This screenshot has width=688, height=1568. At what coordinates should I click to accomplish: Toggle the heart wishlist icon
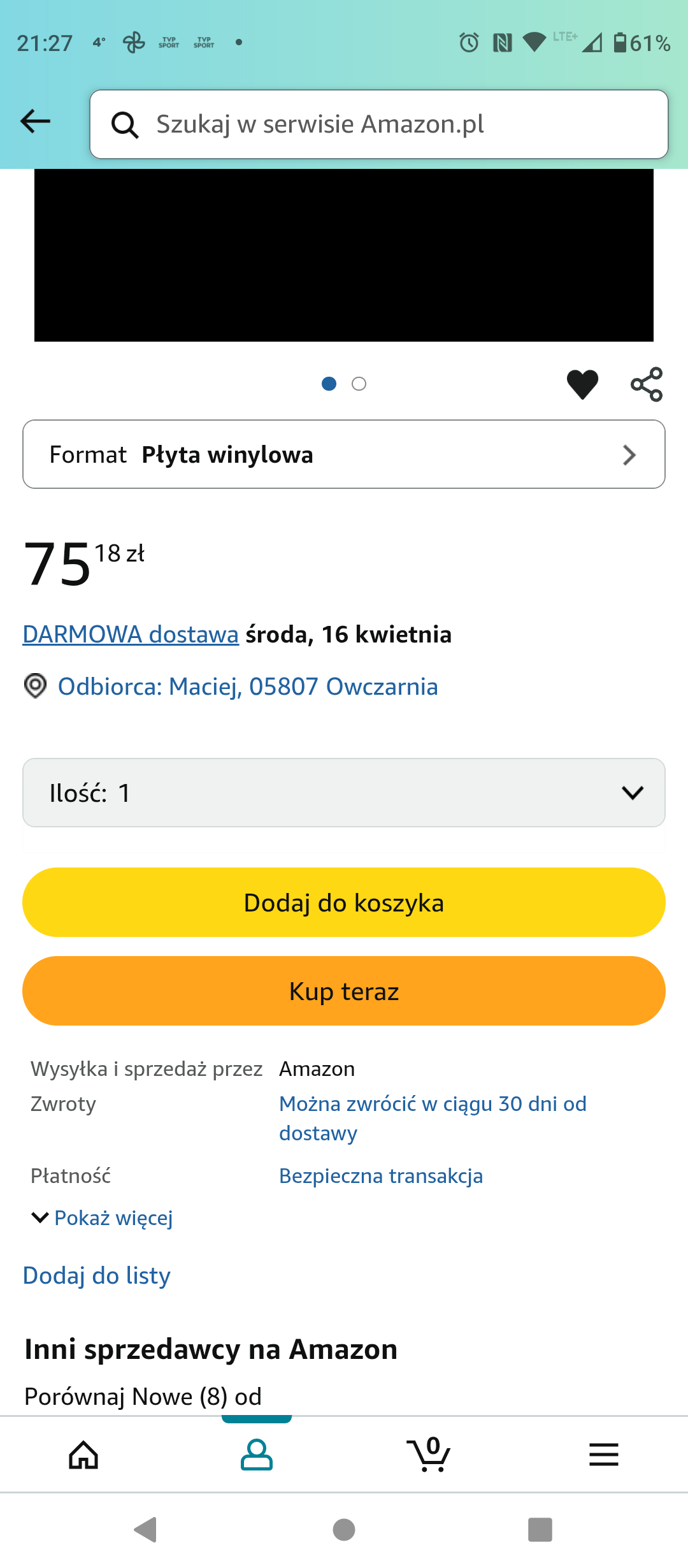582,384
